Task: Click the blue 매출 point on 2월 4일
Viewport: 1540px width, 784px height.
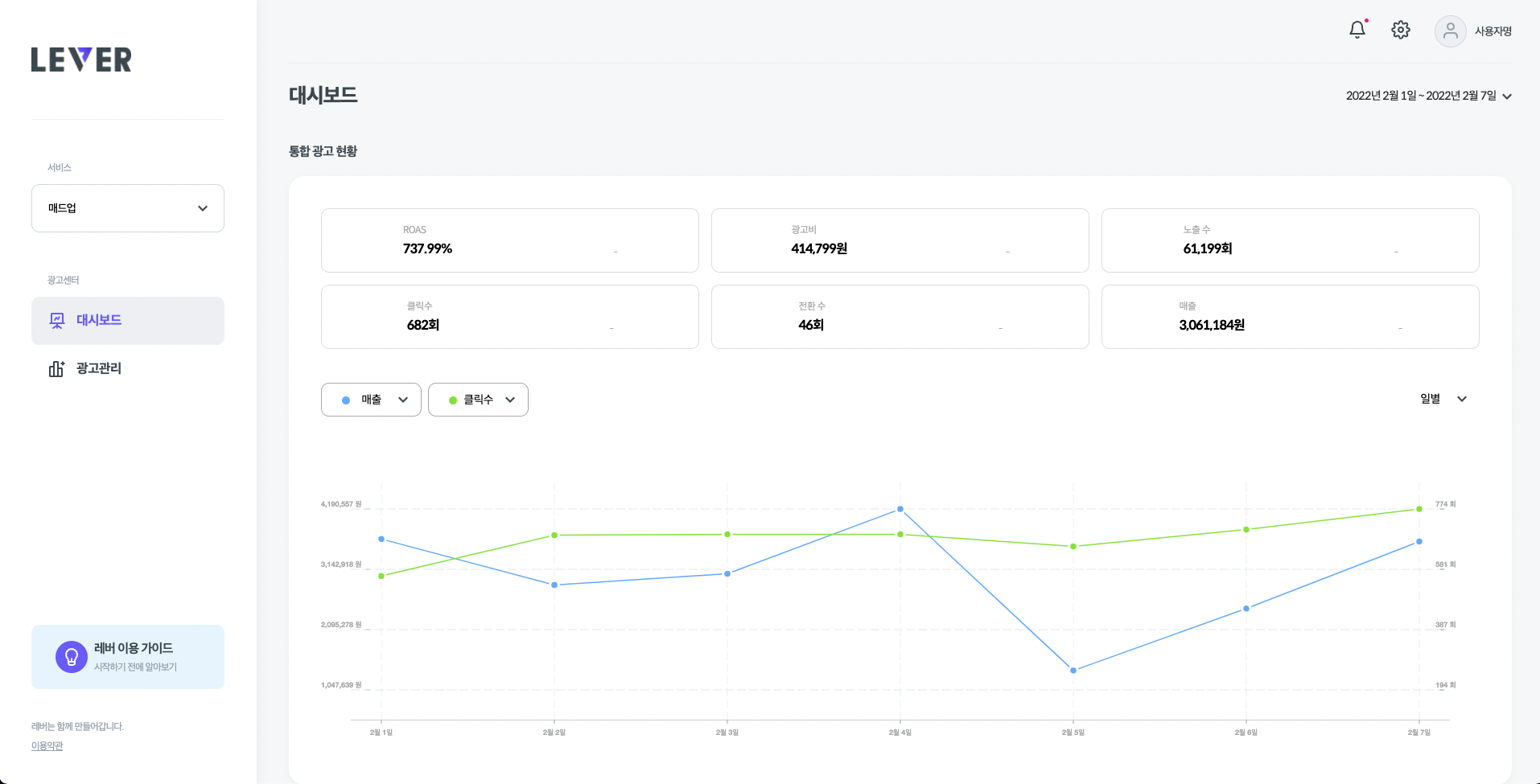Action: [x=900, y=509]
